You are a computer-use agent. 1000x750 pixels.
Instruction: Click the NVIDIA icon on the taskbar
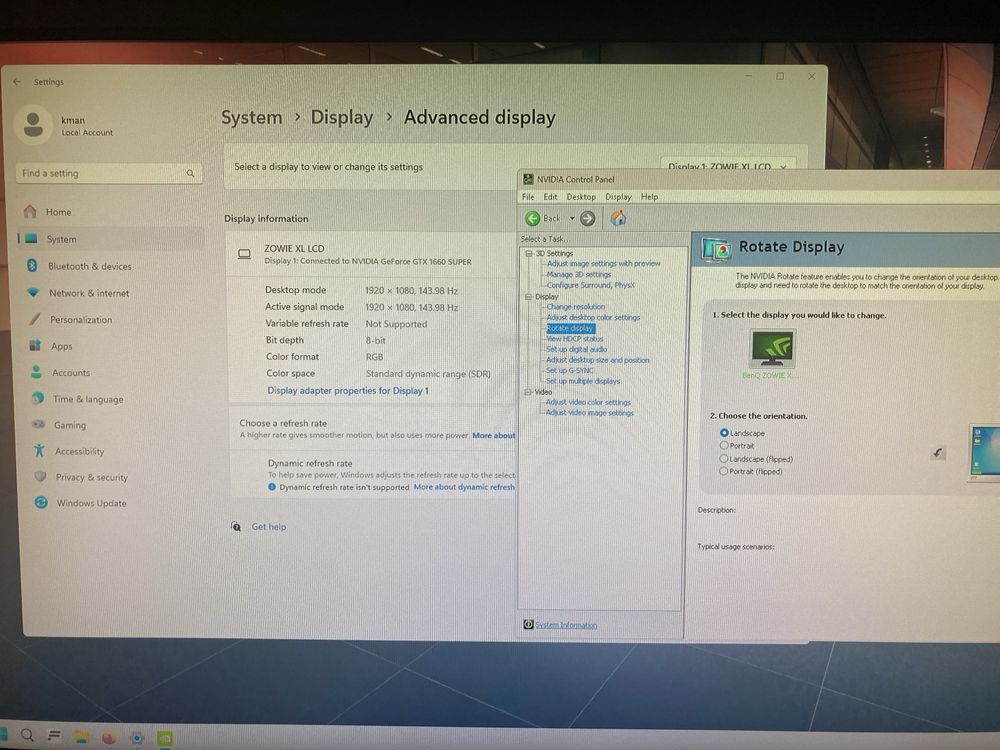pos(165,739)
